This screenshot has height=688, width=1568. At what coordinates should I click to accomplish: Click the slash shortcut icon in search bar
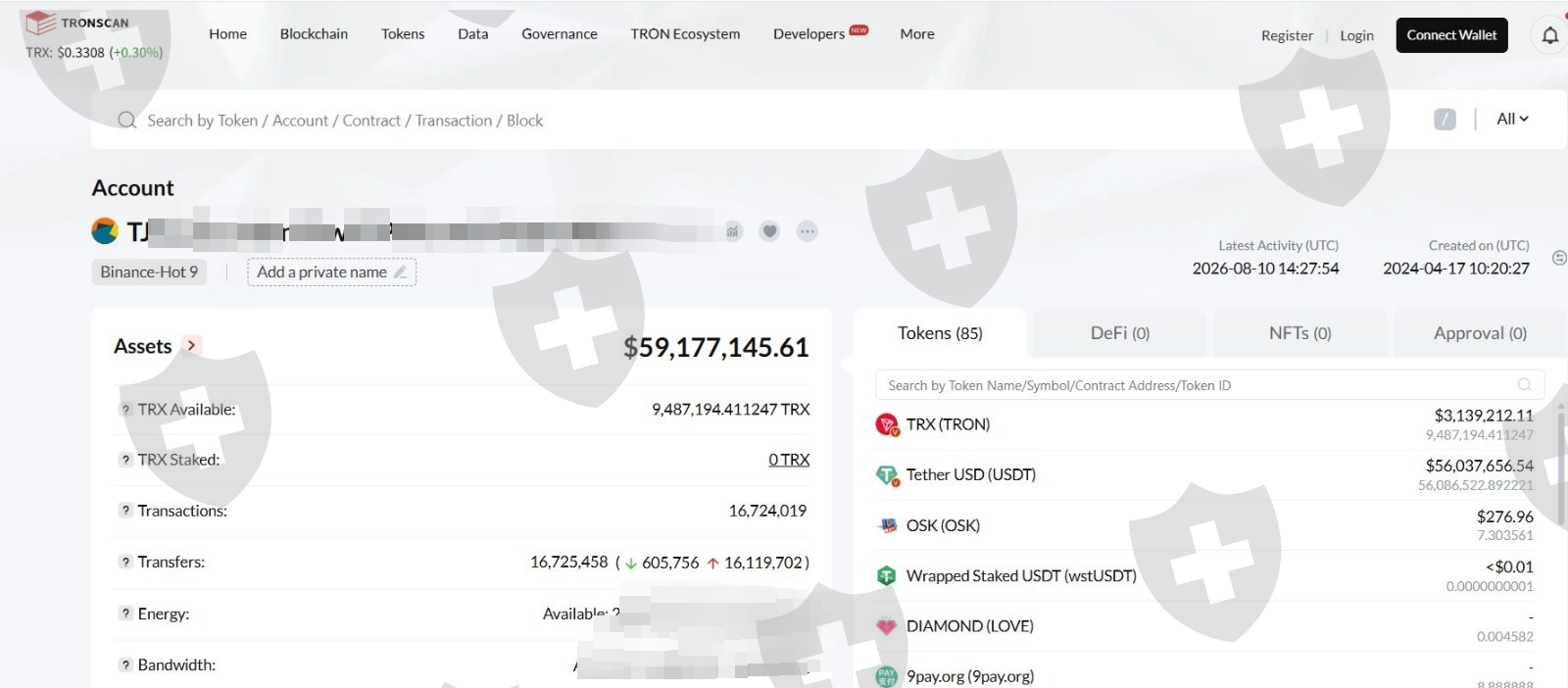tap(1445, 120)
